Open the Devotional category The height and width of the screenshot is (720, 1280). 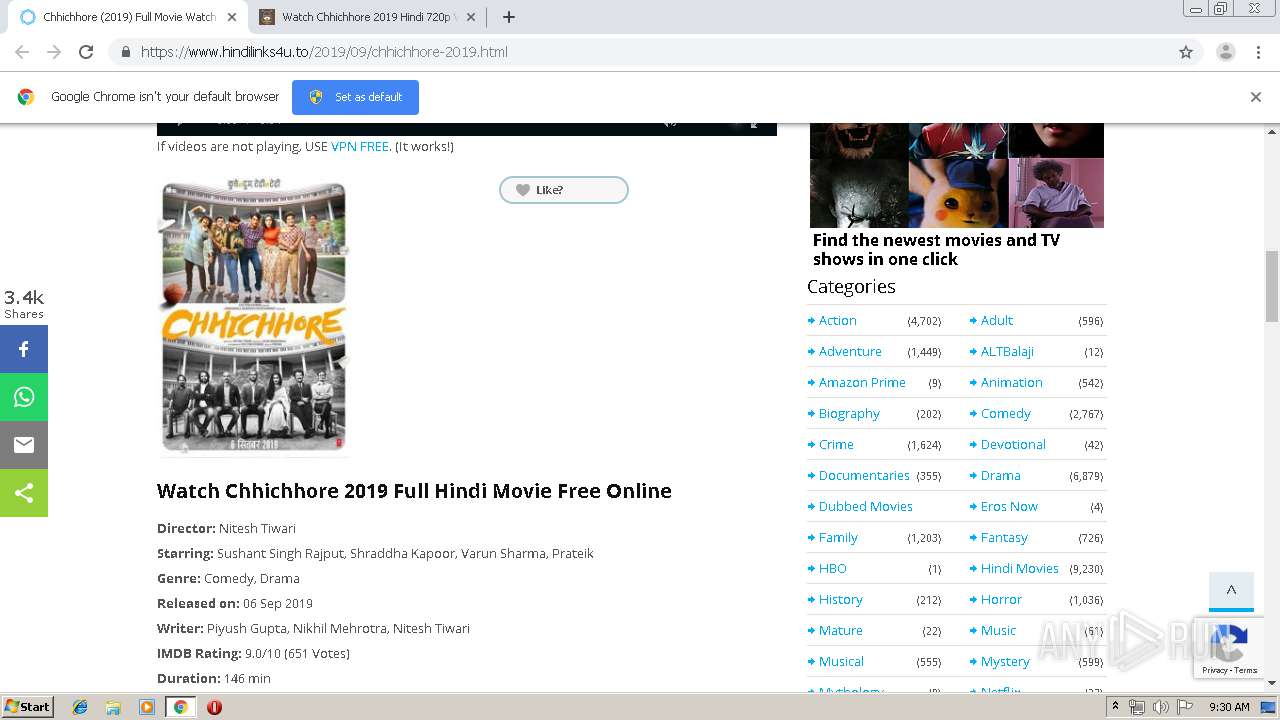click(x=1013, y=444)
